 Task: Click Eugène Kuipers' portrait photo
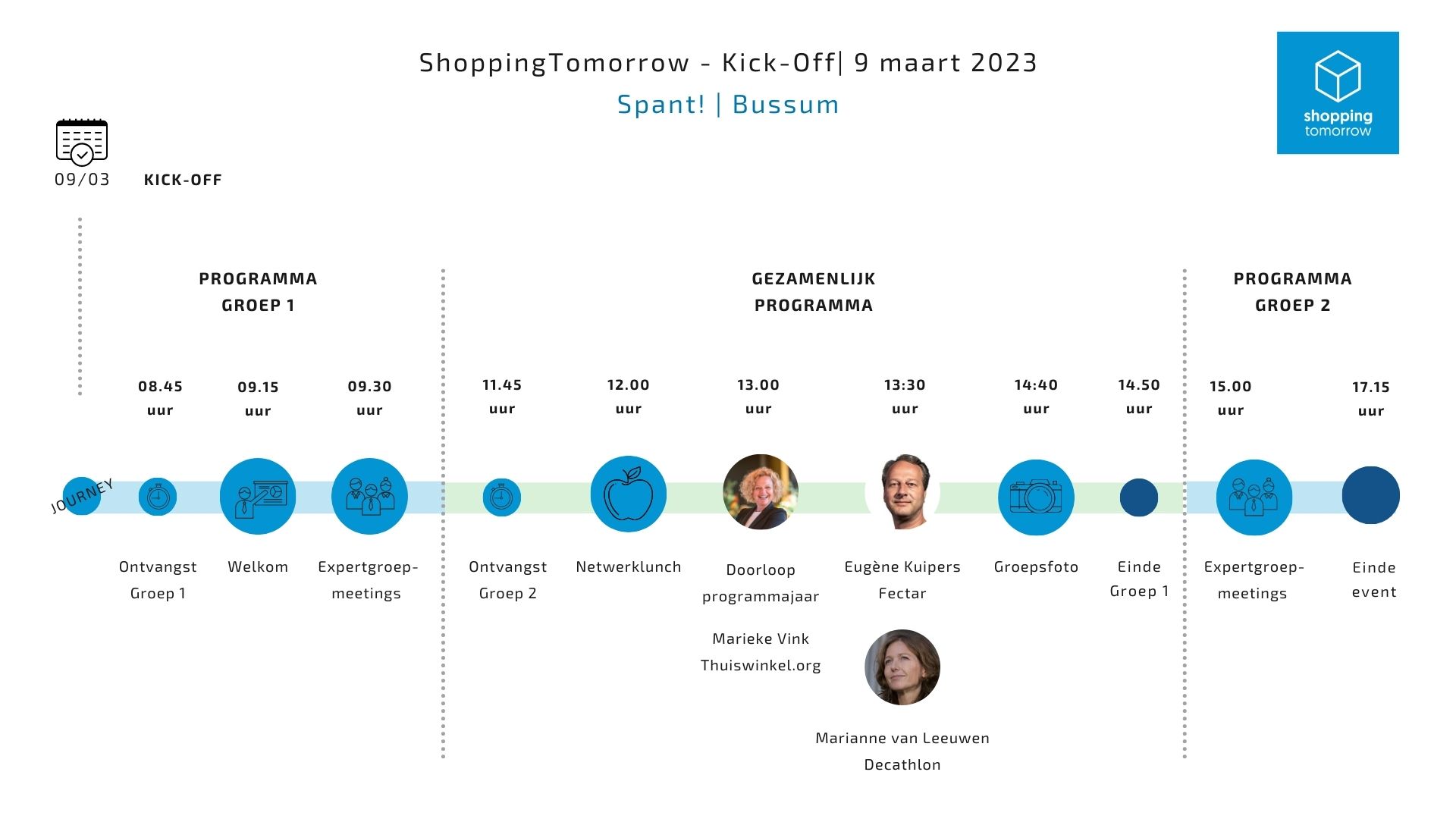[x=904, y=492]
